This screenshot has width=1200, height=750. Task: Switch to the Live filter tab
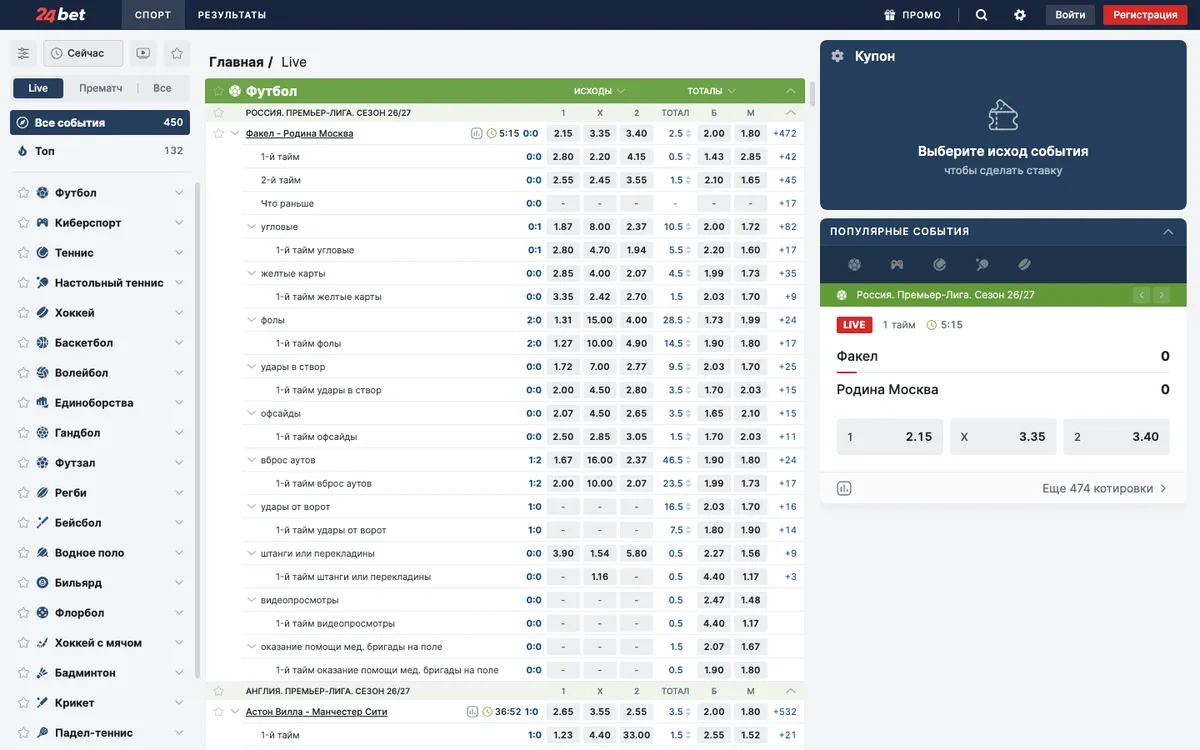(38, 88)
